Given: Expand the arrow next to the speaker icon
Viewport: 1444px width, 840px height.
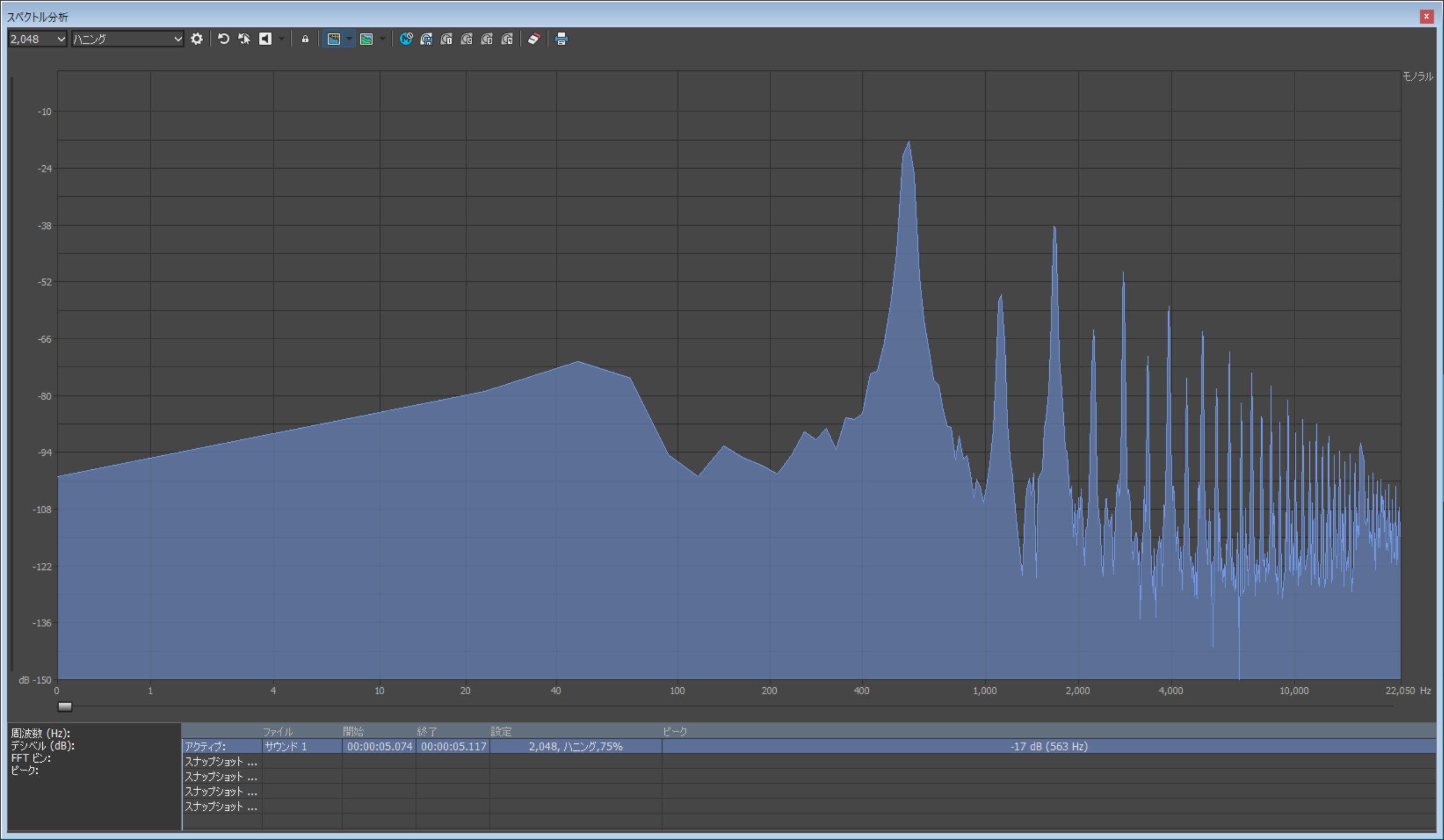Looking at the screenshot, I should tap(282, 39).
